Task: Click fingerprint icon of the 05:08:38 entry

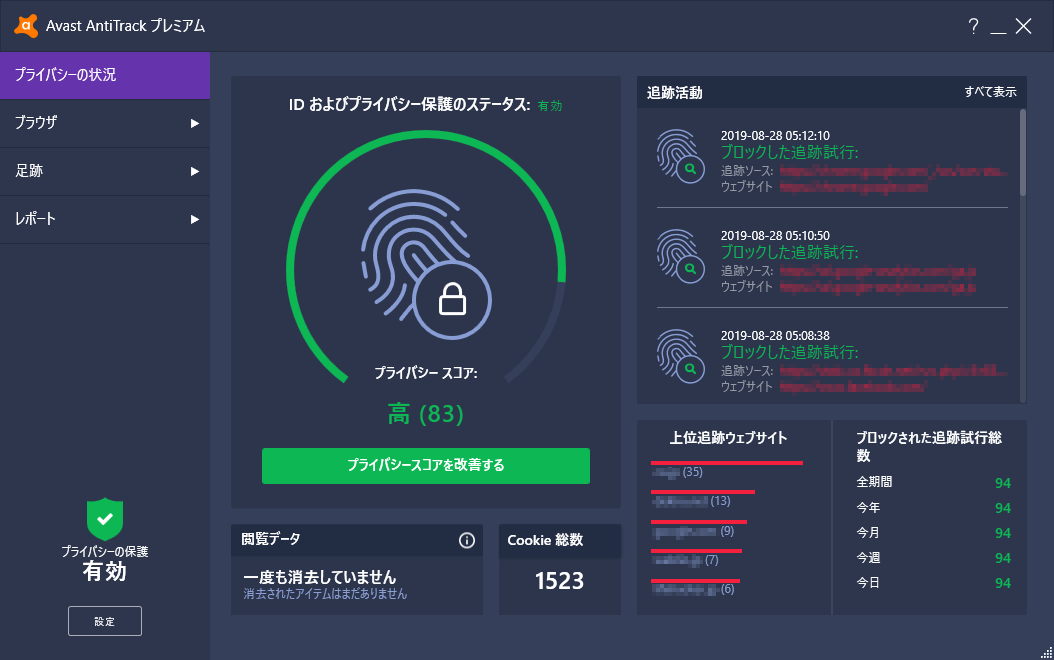Action: click(681, 358)
